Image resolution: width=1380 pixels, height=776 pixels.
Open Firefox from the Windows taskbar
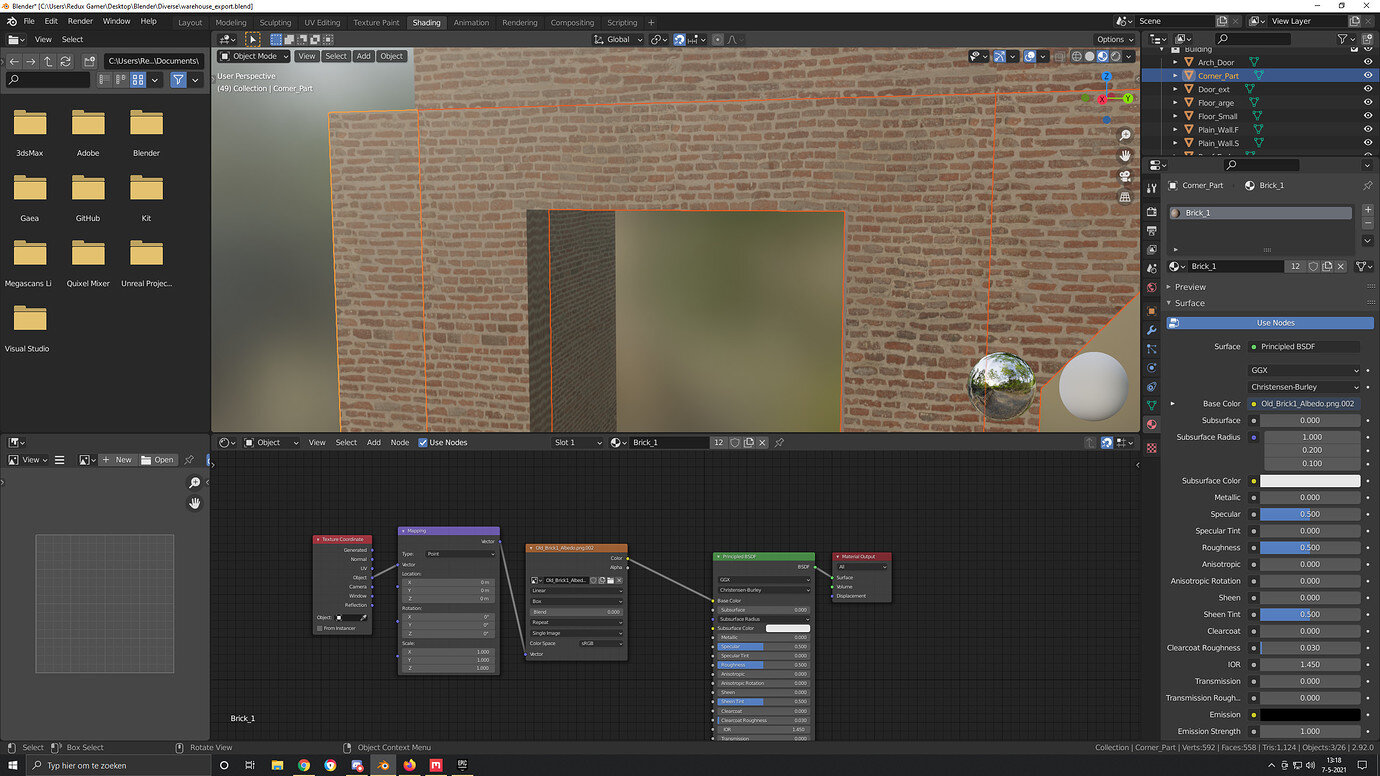pos(409,765)
